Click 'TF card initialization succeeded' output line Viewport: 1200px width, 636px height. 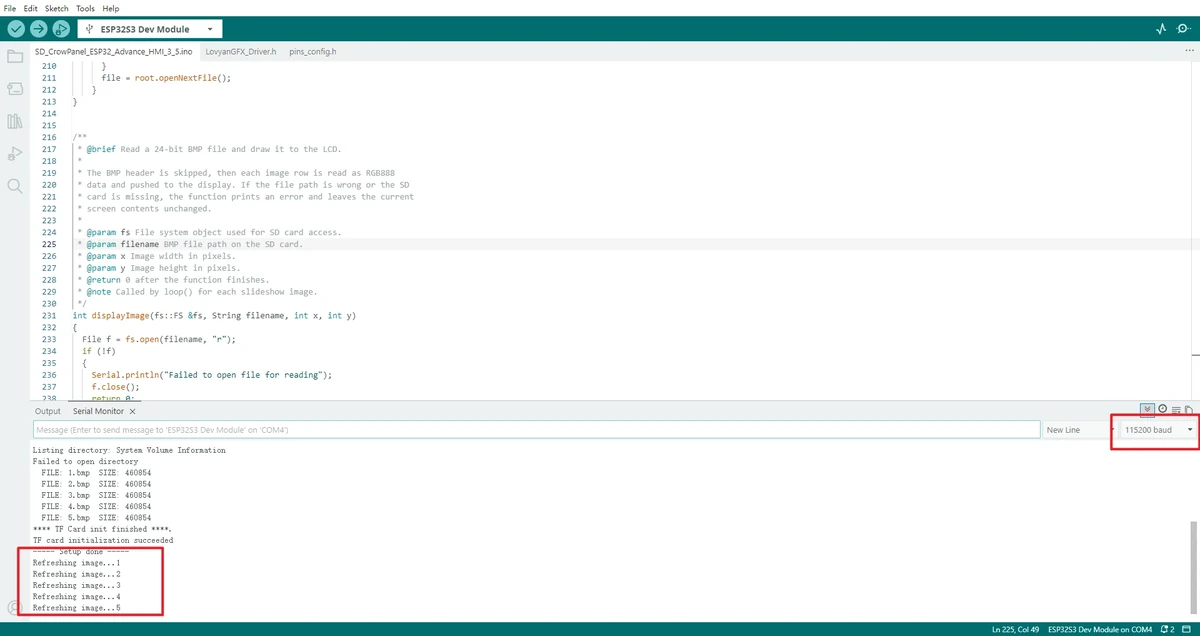click(103, 540)
